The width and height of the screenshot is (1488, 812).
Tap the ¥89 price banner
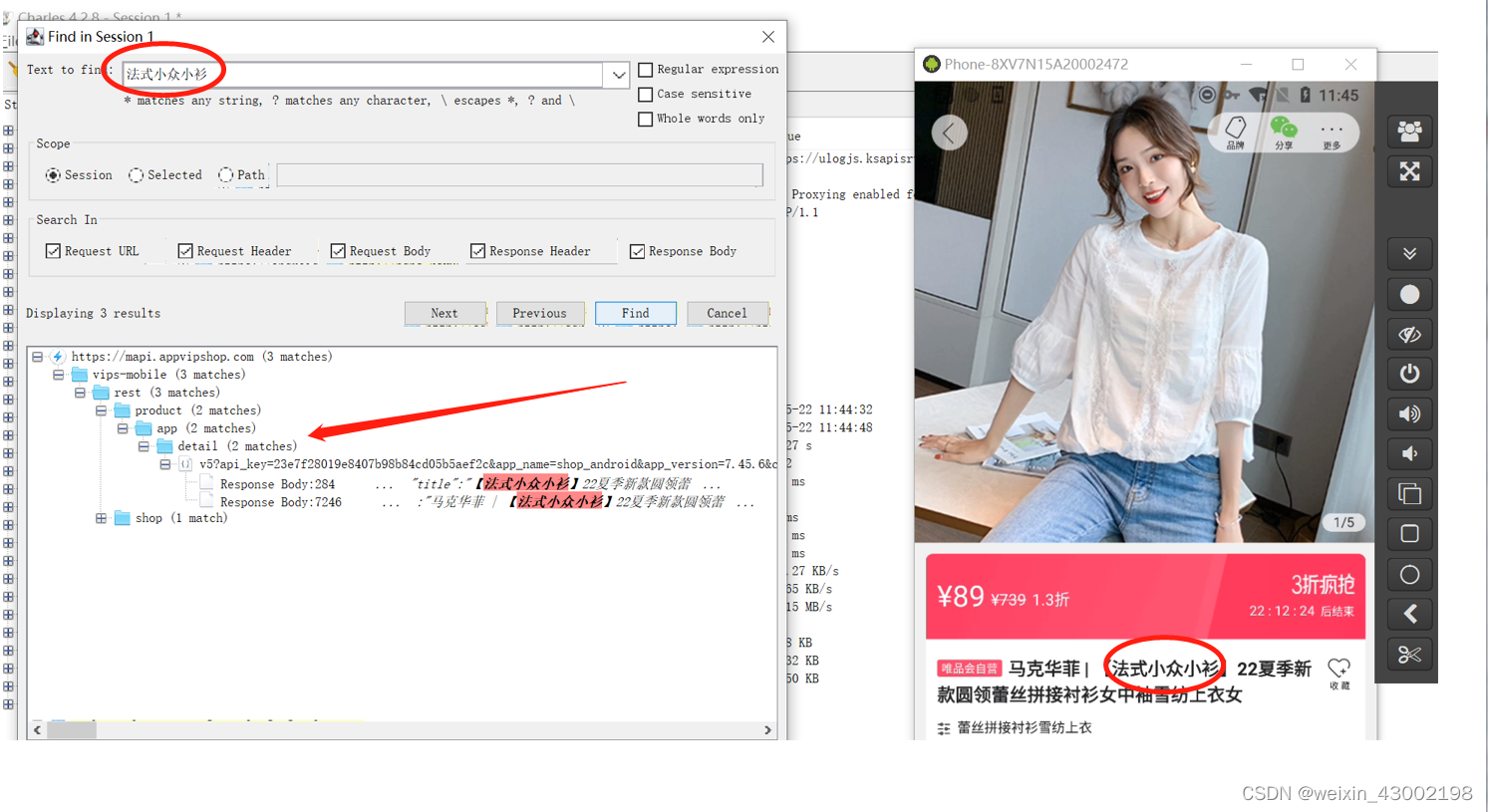coord(1145,596)
